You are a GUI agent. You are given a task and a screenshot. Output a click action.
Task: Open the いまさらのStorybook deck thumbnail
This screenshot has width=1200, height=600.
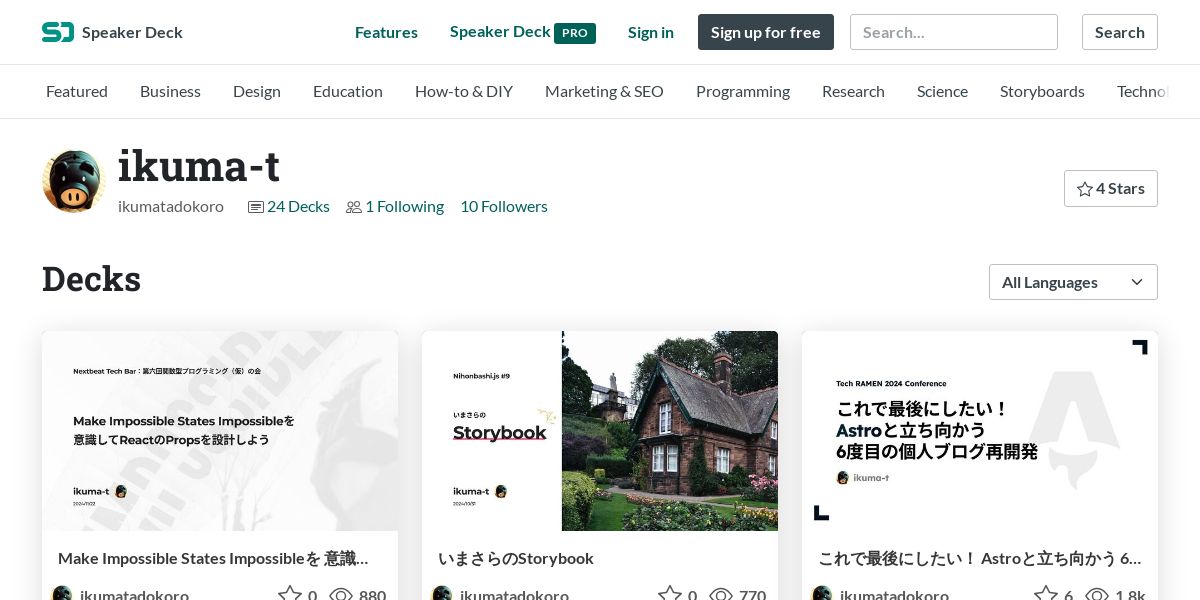pos(600,431)
